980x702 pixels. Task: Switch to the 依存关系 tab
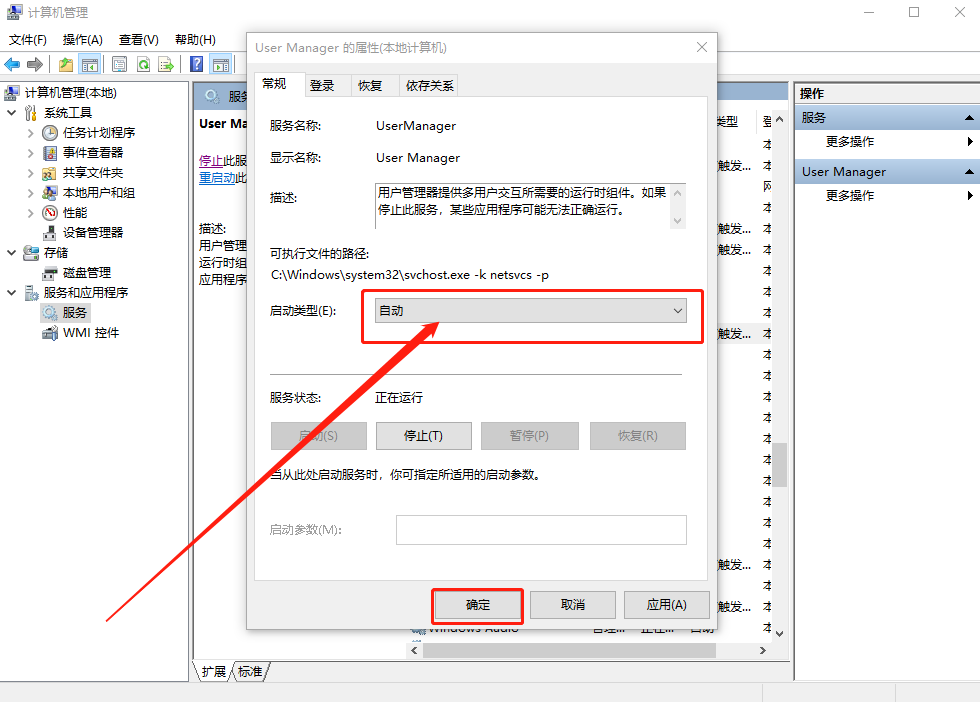coord(429,86)
